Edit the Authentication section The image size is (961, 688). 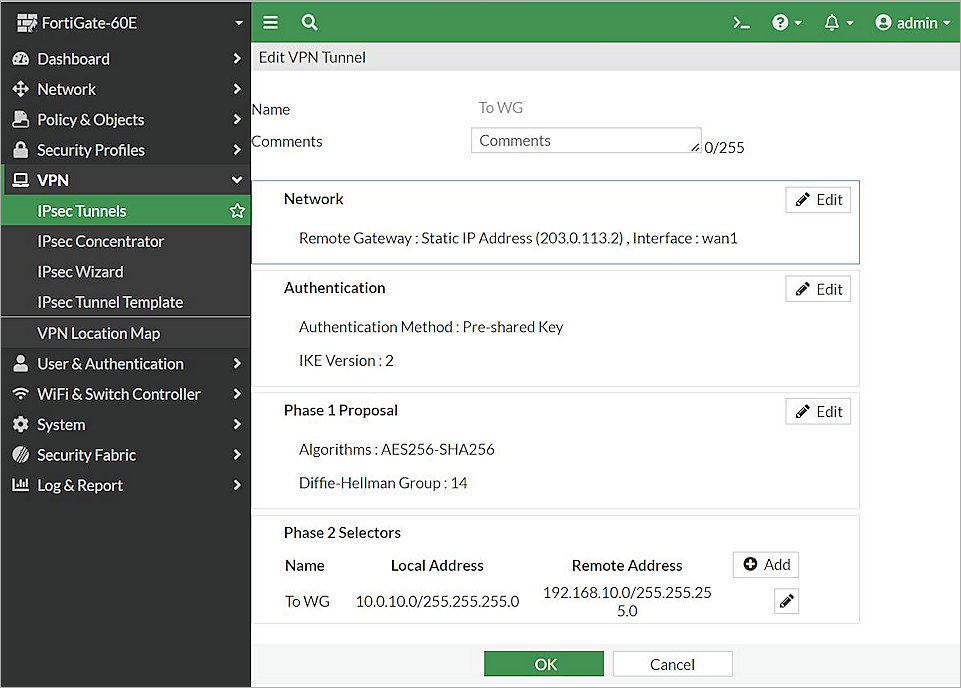coord(817,289)
